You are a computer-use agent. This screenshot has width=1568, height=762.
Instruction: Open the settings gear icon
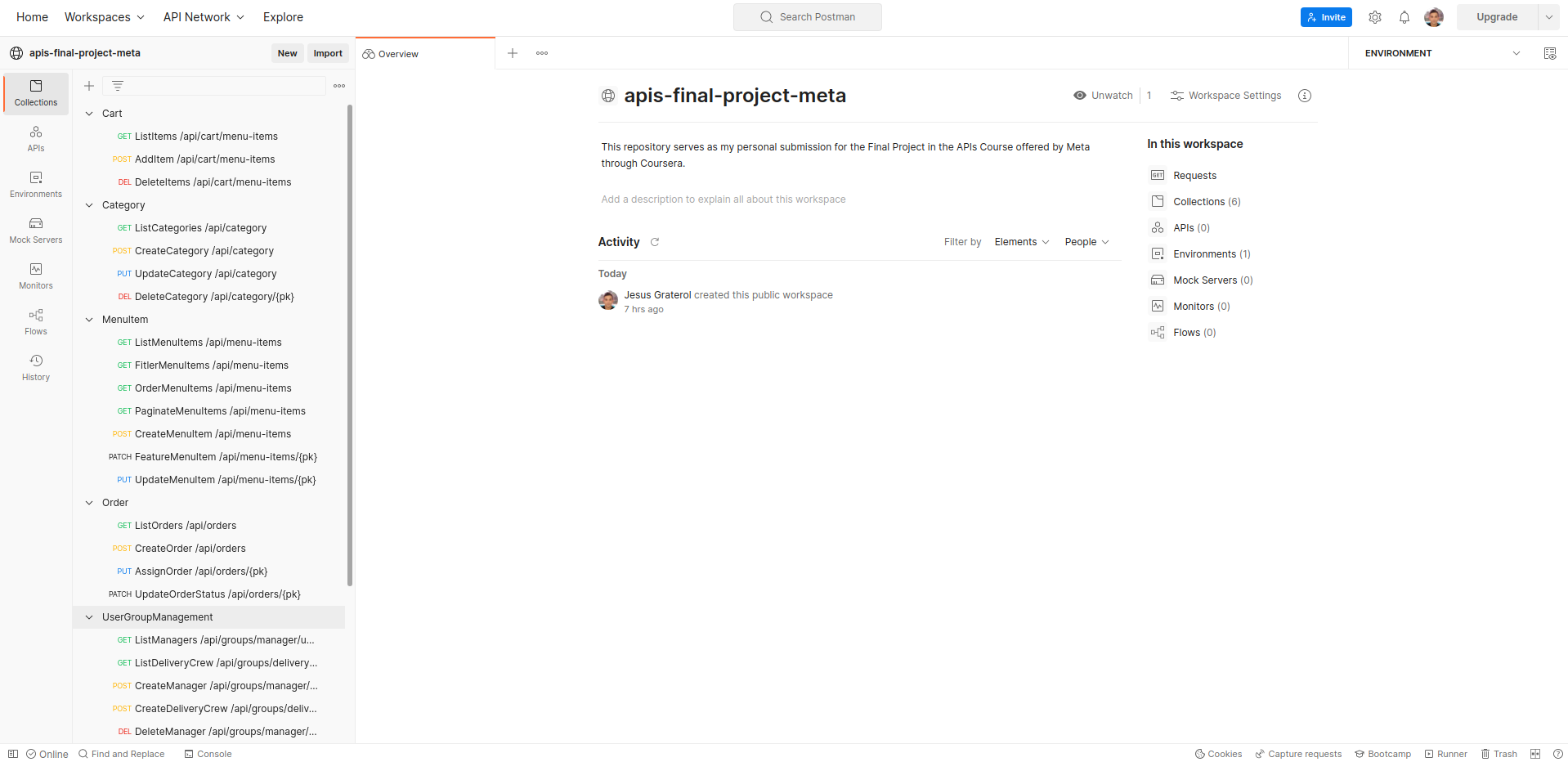1375,17
